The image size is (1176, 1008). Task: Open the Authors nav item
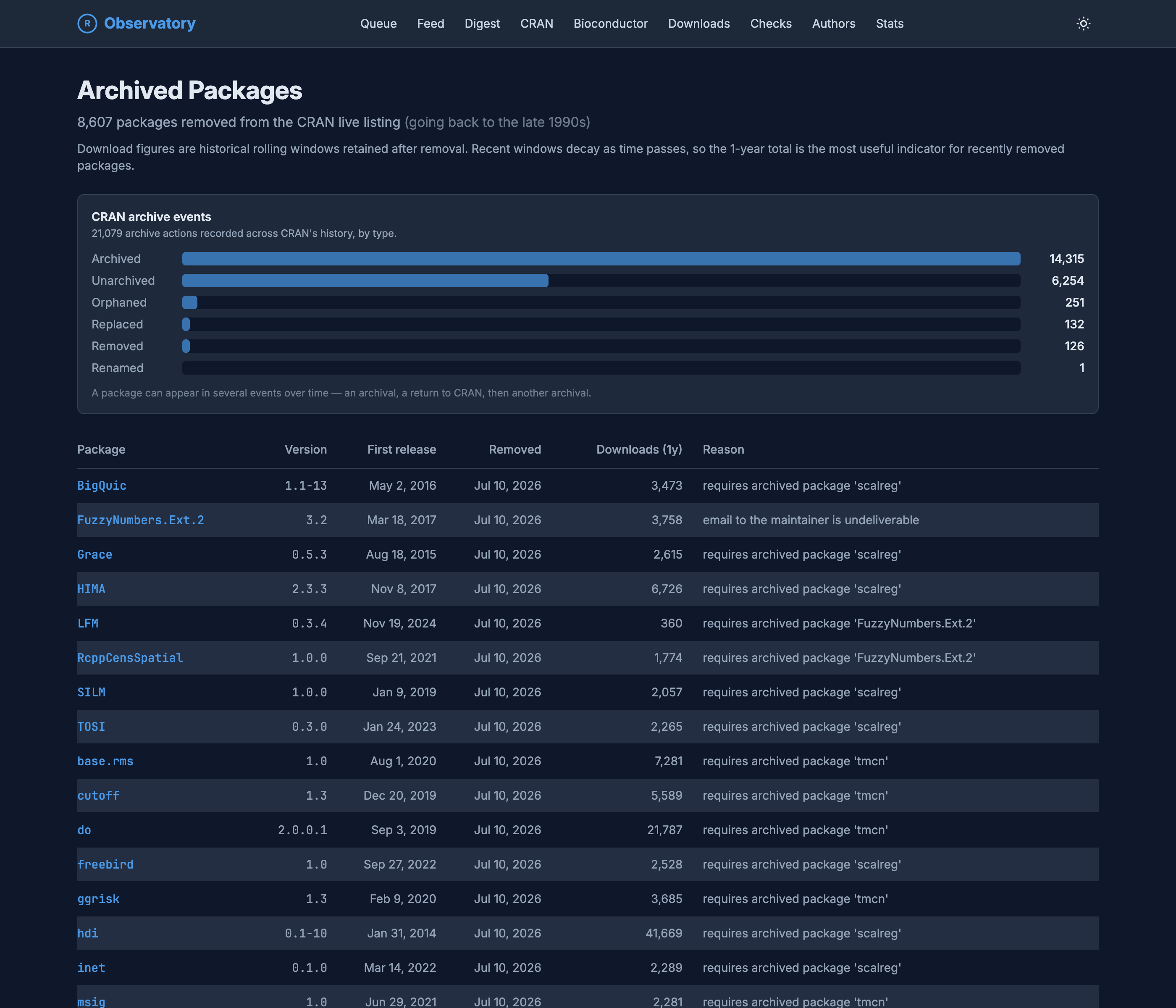click(833, 23)
